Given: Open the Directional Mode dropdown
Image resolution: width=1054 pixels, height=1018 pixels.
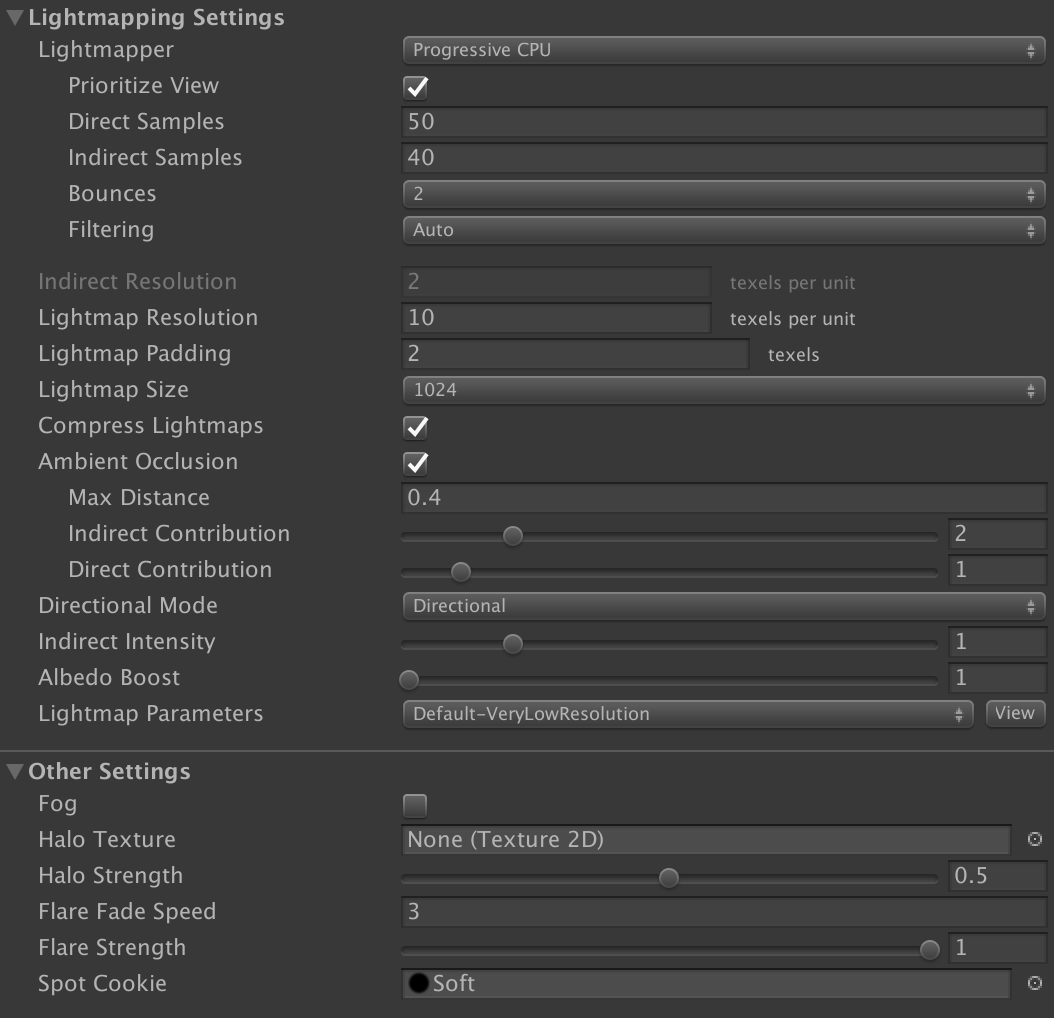Looking at the screenshot, I should pyautogui.click(x=723, y=606).
